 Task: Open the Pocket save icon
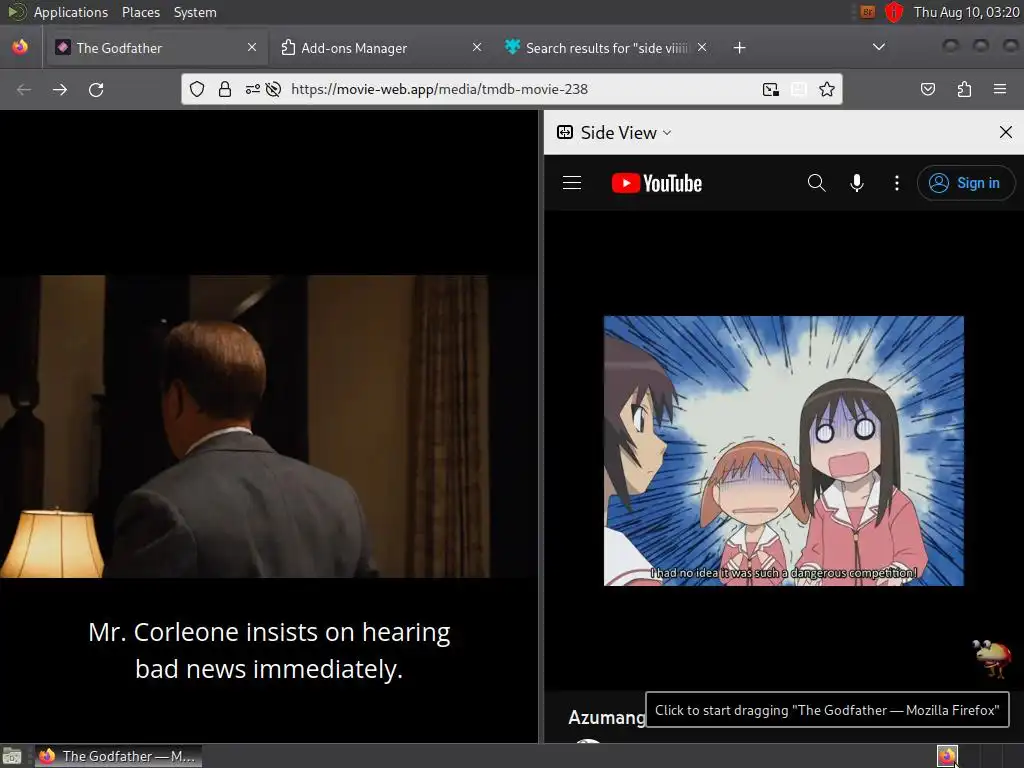[x=928, y=89]
